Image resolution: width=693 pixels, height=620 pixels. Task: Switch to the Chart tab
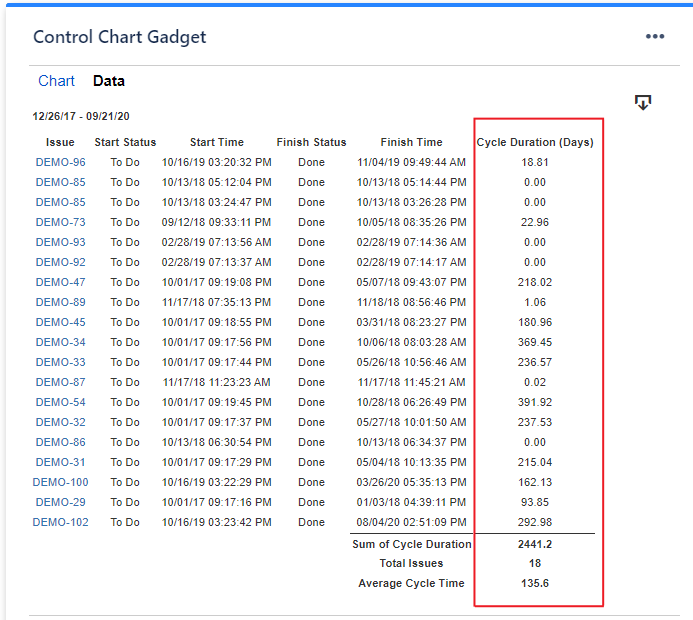click(x=56, y=81)
